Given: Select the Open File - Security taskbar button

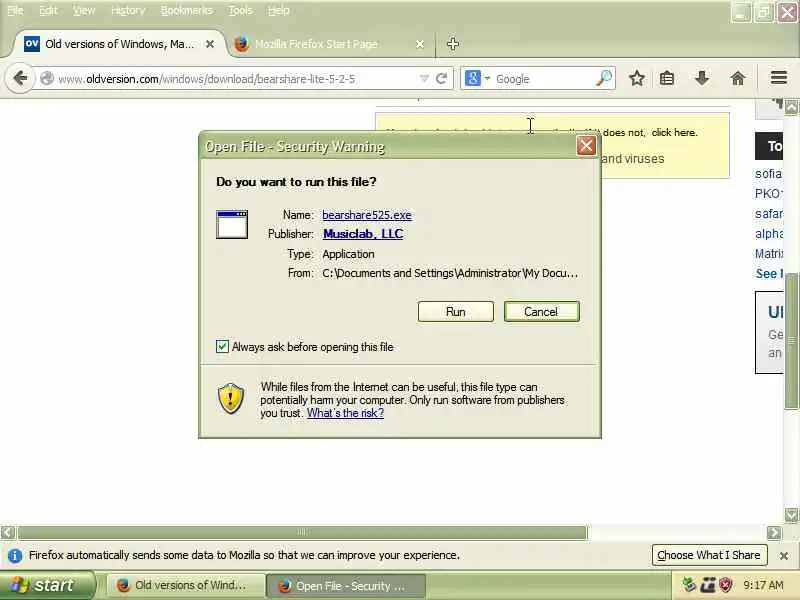Looking at the screenshot, I should tap(346, 586).
